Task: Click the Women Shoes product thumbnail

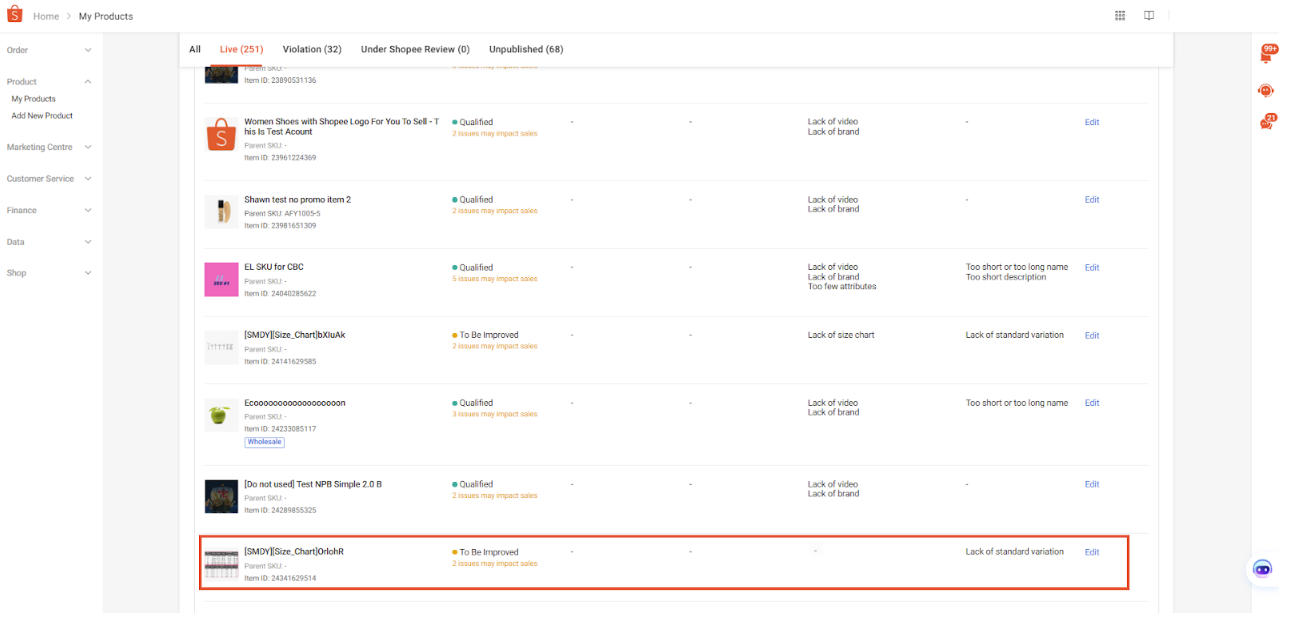Action: (221, 134)
